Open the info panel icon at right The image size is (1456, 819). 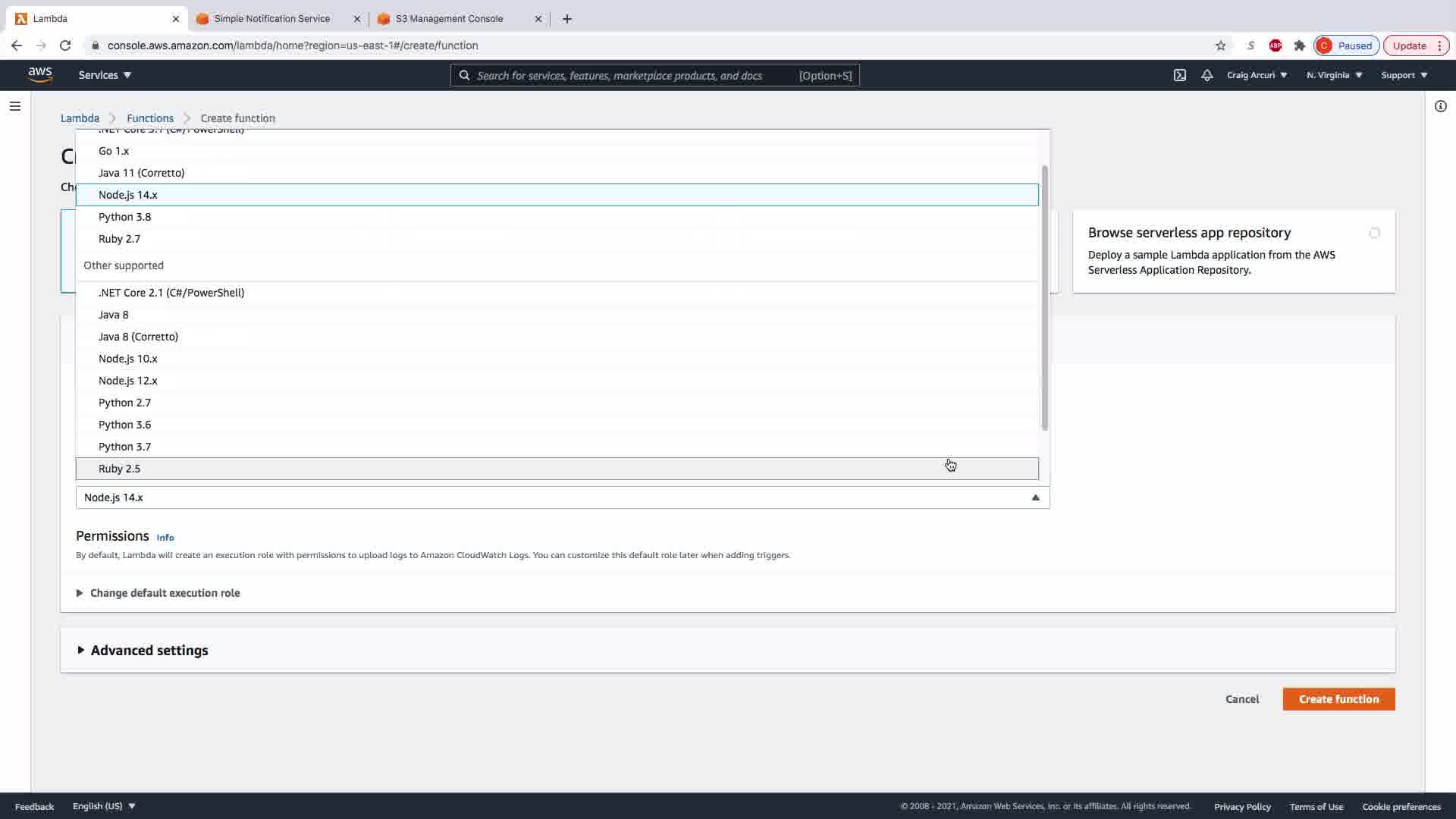click(1440, 106)
